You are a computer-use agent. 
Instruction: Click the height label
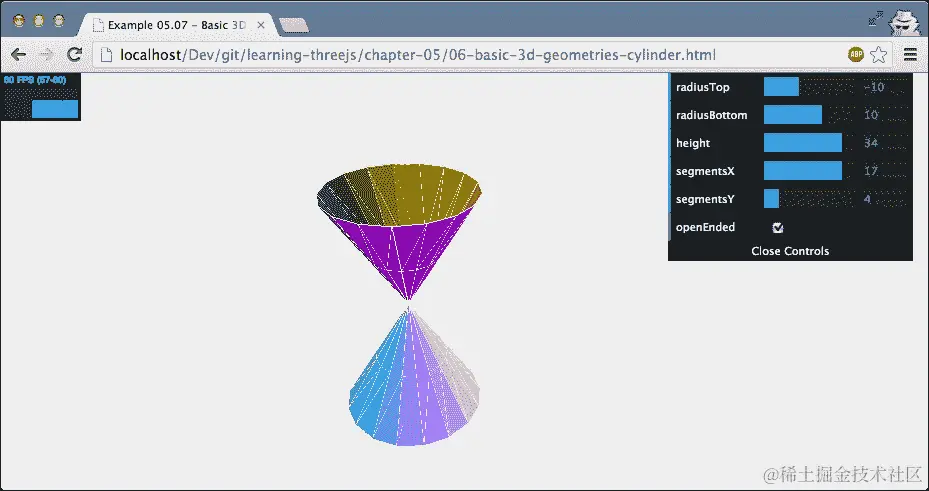[x=693, y=143]
